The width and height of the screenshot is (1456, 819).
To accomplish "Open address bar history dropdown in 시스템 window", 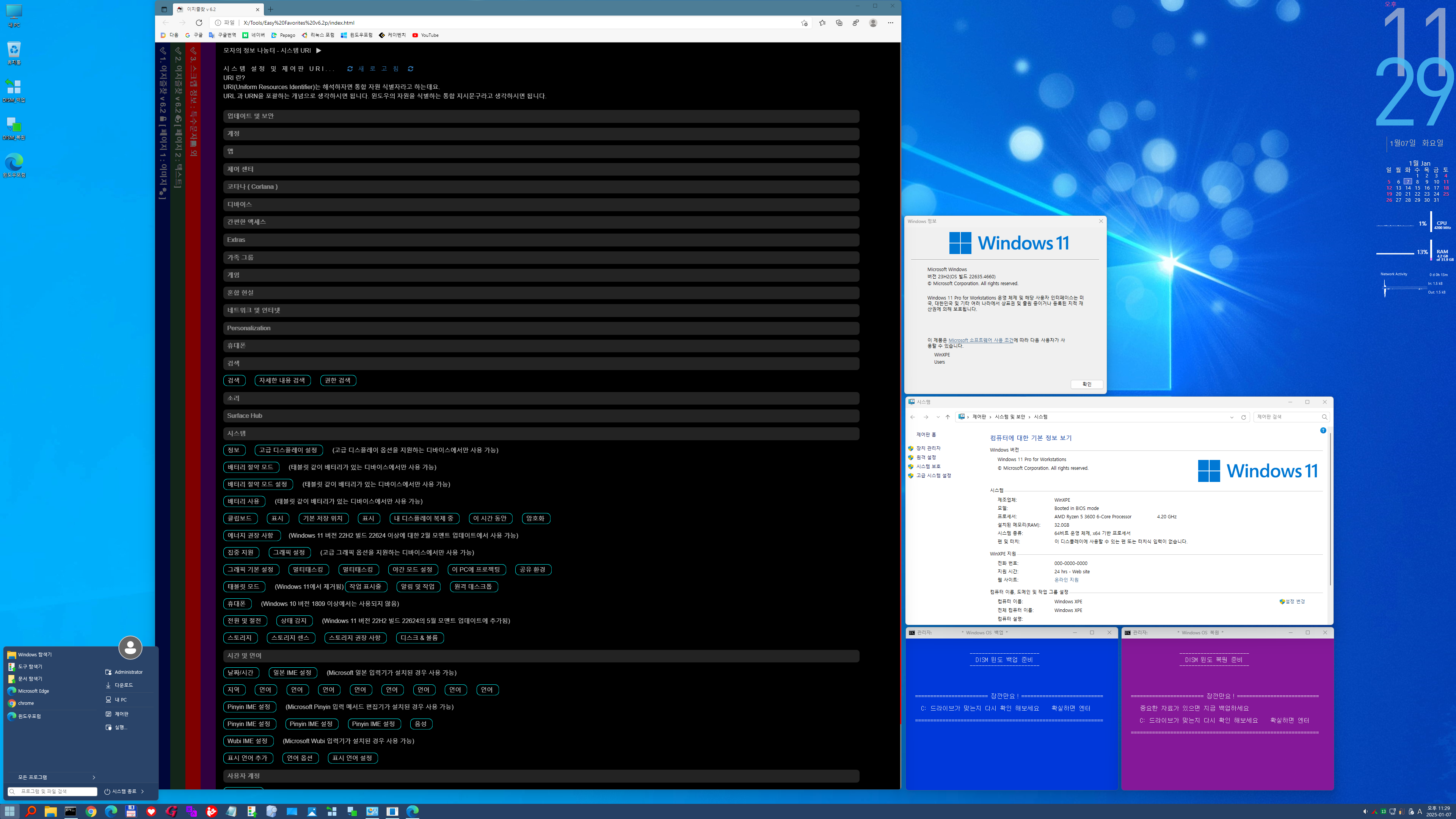I will click(1232, 417).
